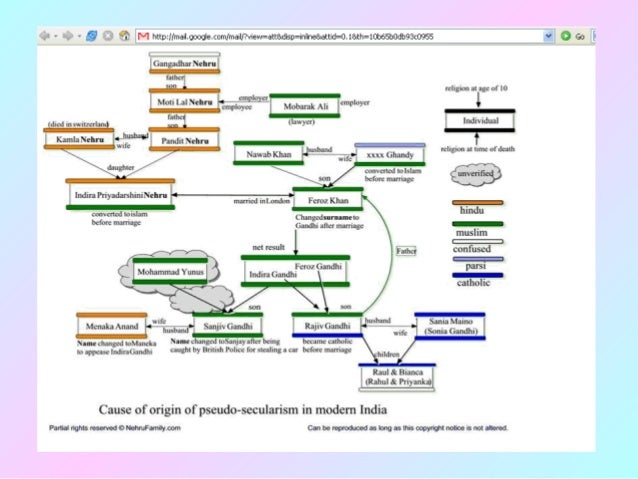The height and width of the screenshot is (479, 638).
Task: Click 'Name changed to Maneka' note
Action: click(x=116, y=348)
